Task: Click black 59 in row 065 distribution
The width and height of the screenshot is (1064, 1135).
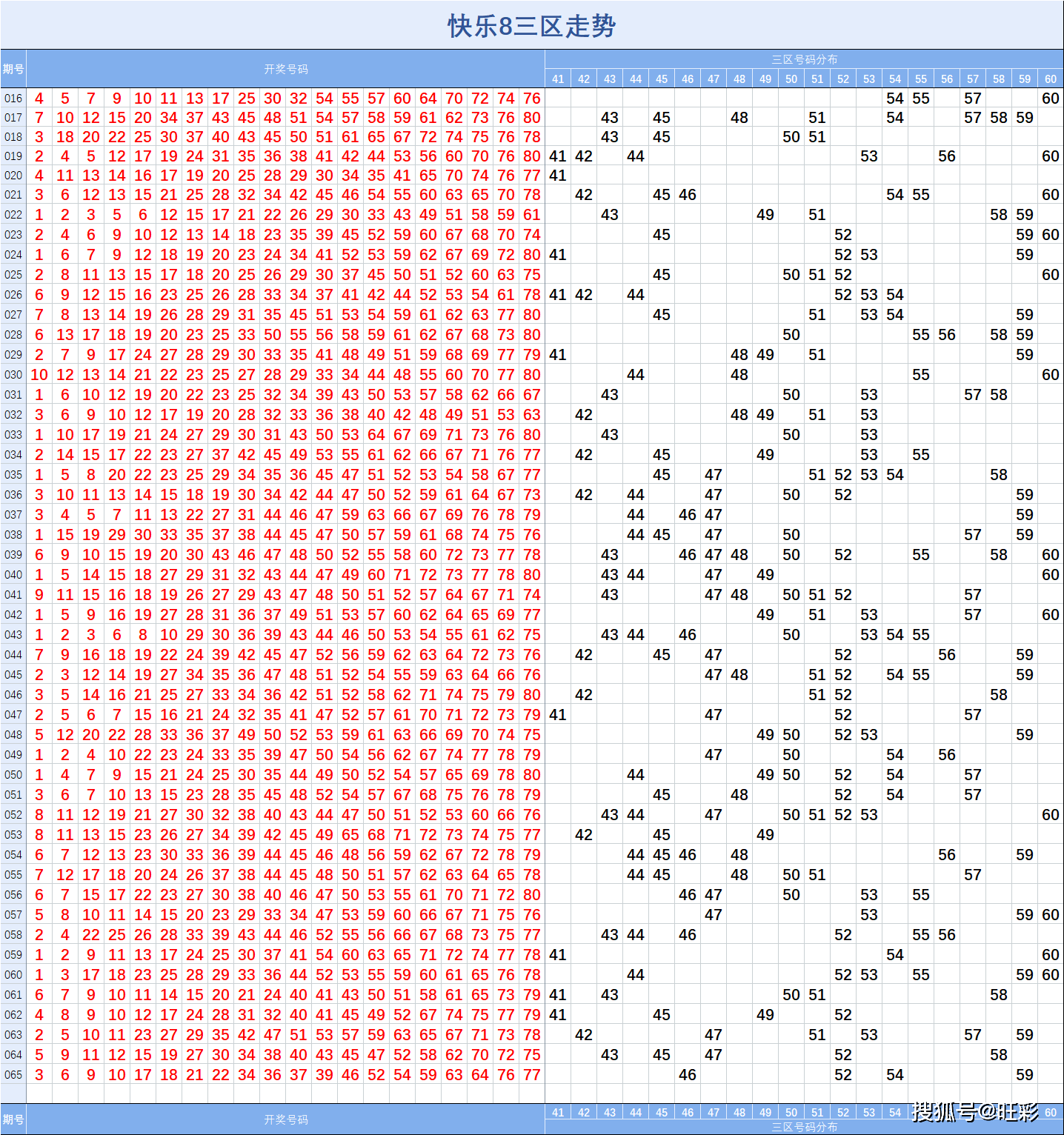Action: 1025,1075
